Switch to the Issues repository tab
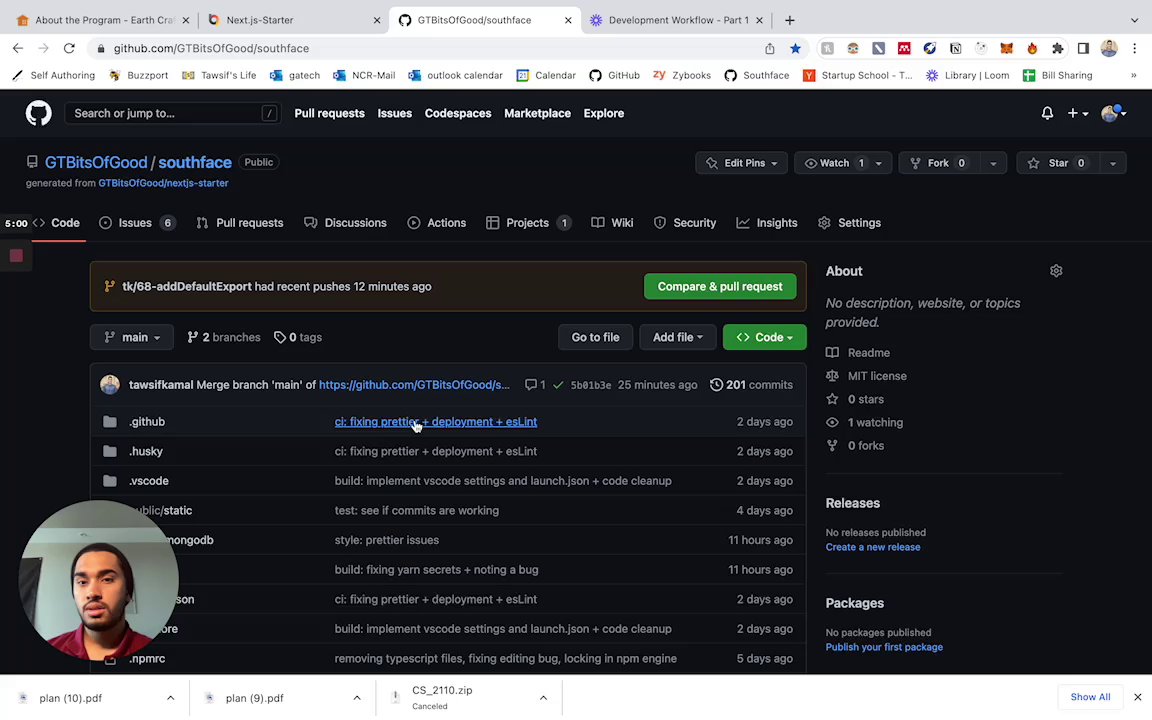Image resolution: width=1152 pixels, height=720 pixels. click(137, 223)
